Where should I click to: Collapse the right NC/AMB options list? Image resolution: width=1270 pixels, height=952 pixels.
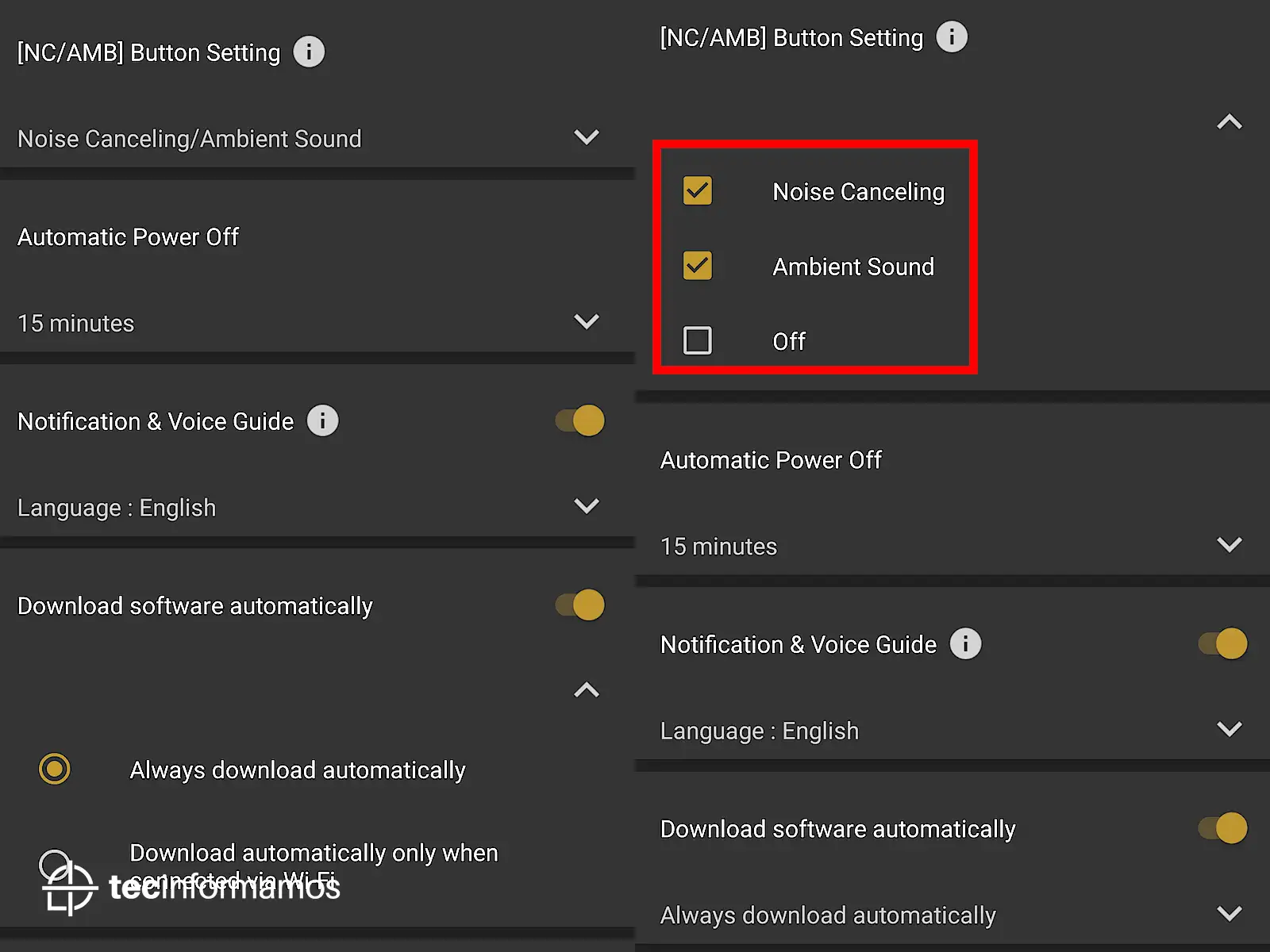1230,122
